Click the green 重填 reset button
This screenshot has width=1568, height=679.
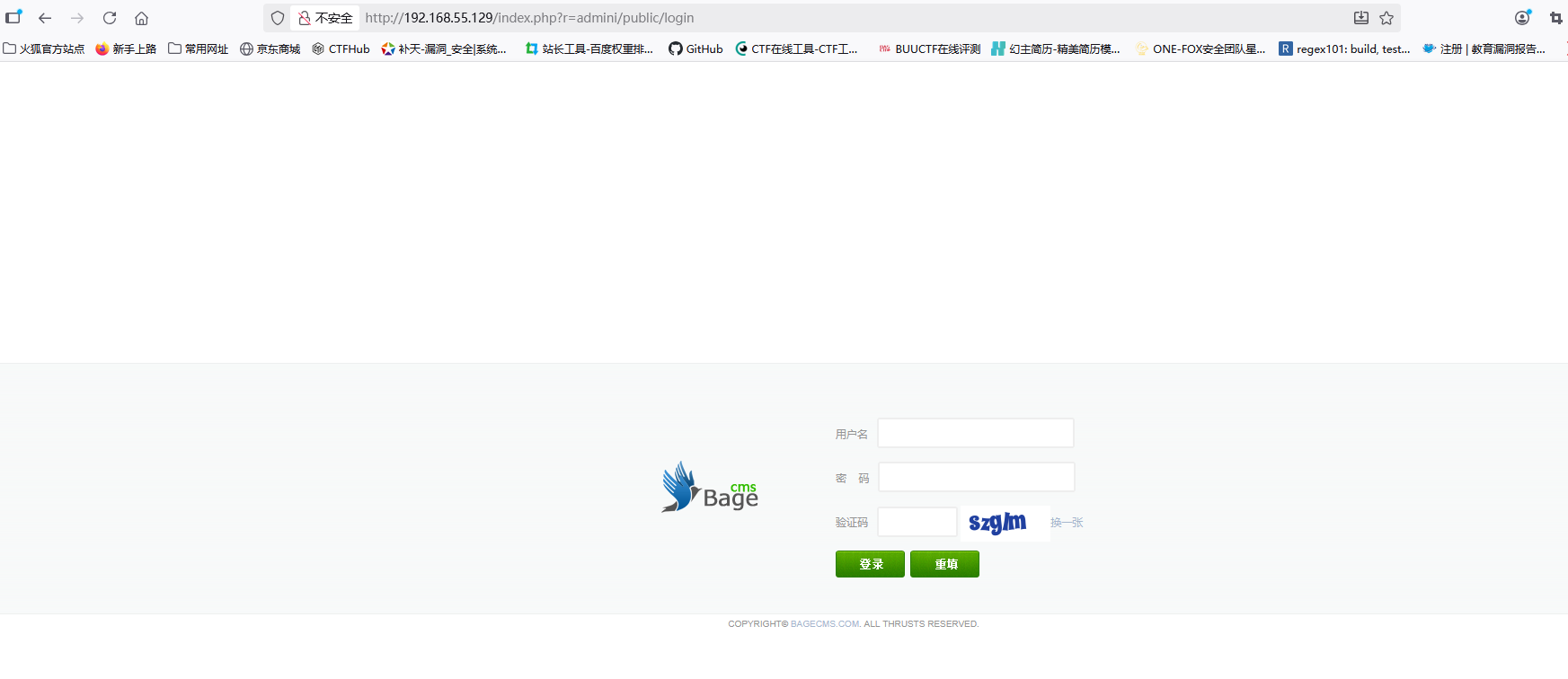(x=944, y=564)
